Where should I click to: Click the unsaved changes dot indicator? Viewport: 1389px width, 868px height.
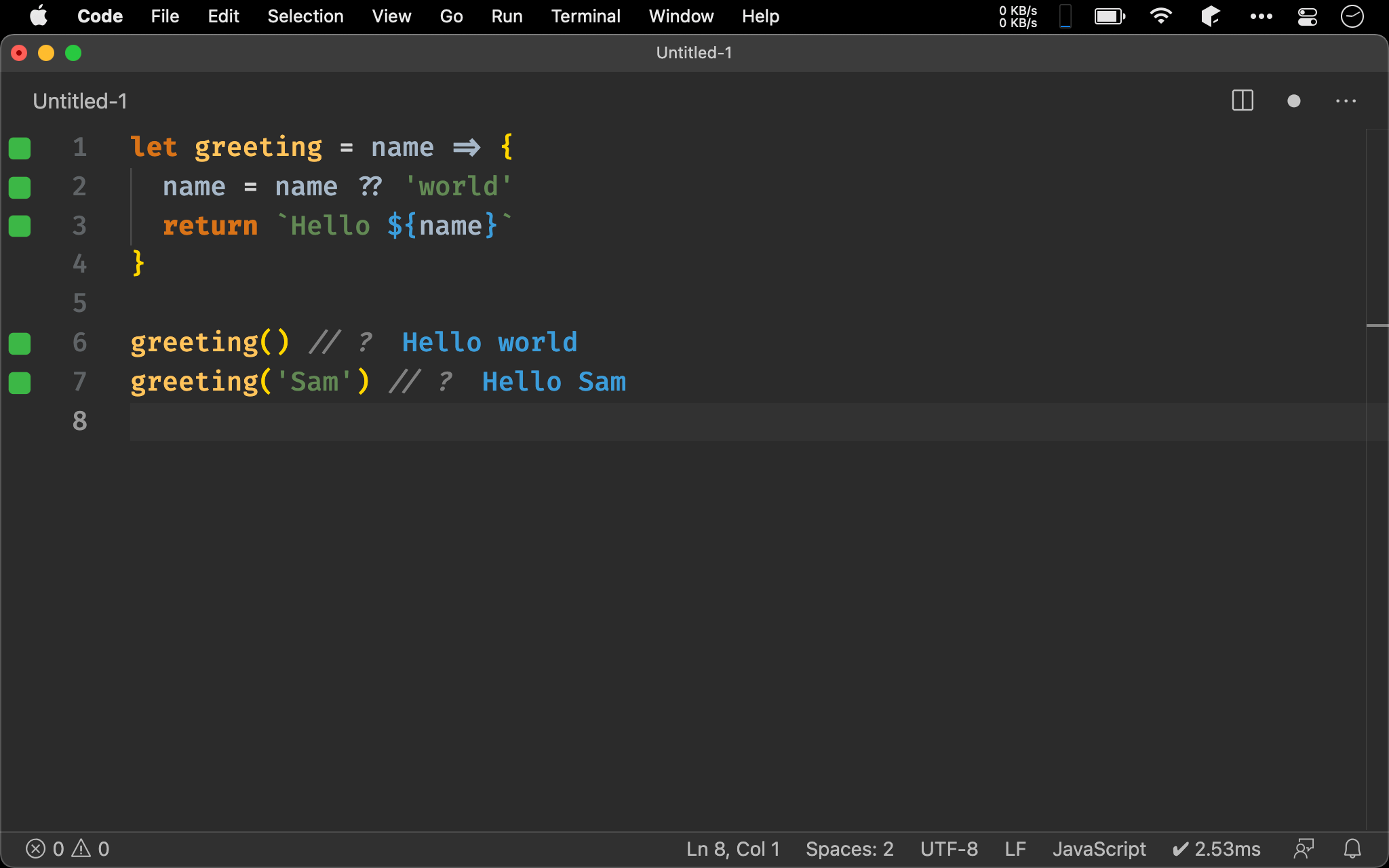coord(1293,101)
